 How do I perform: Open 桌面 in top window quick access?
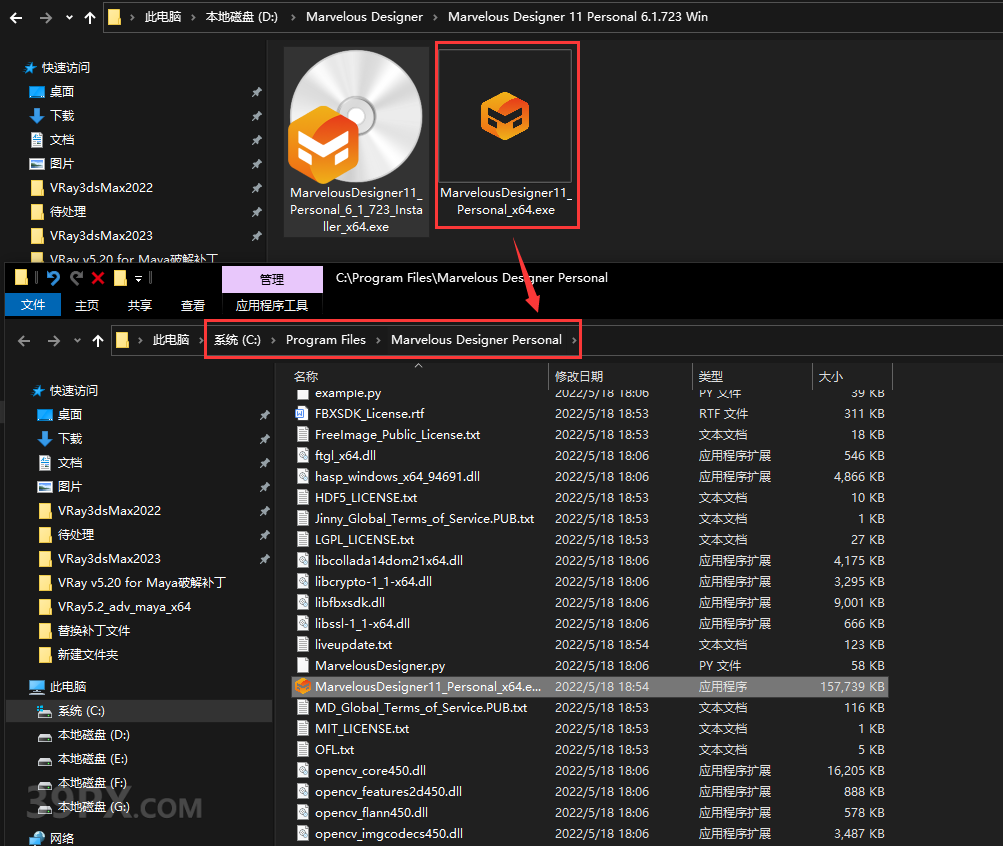pyautogui.click(x=61, y=92)
